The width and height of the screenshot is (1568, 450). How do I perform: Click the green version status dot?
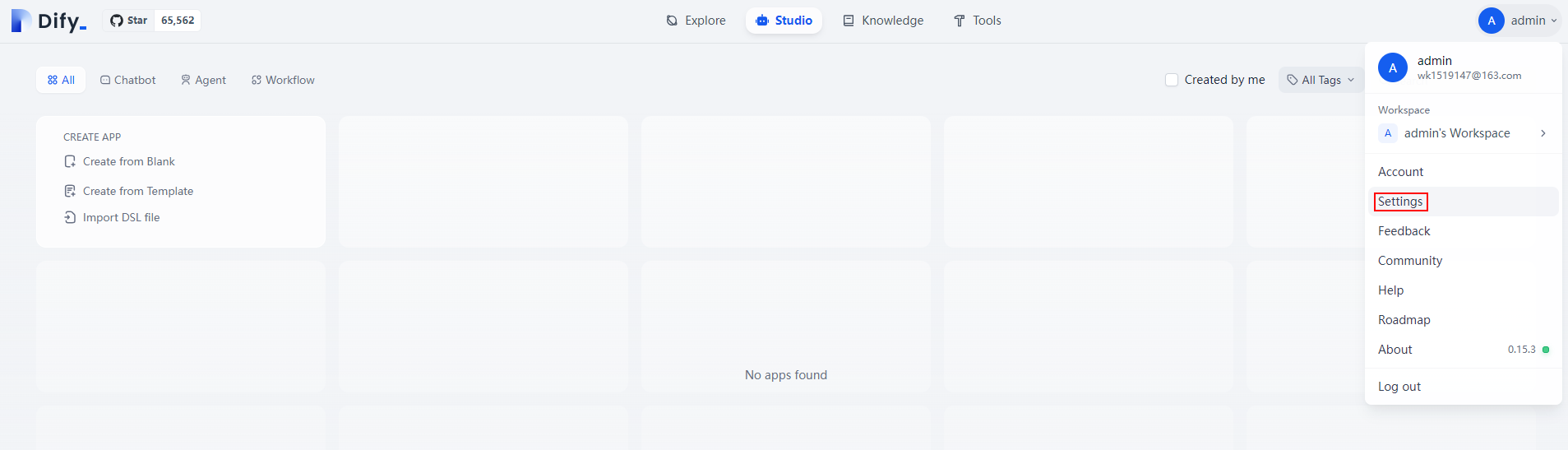[x=1546, y=350]
